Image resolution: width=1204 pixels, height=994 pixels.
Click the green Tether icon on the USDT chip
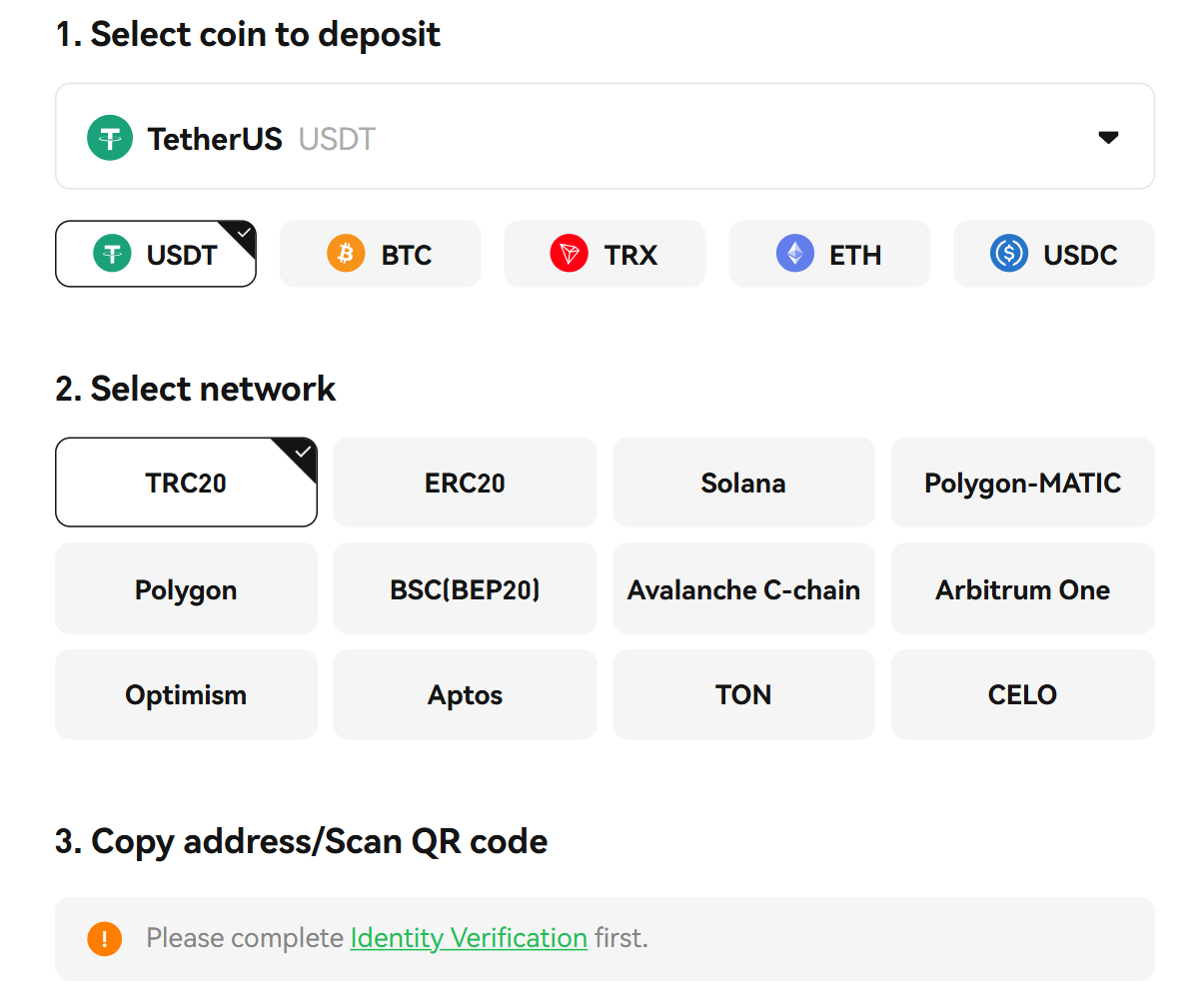click(x=113, y=254)
